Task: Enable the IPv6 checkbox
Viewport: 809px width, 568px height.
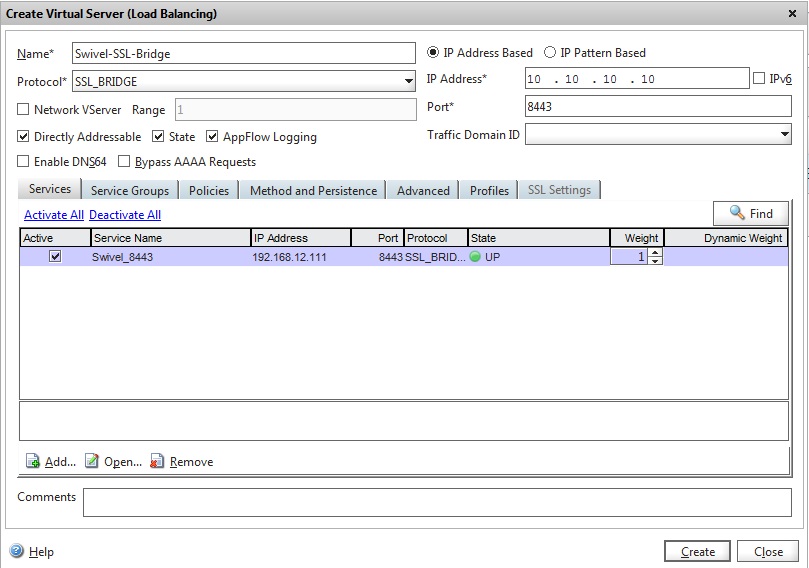Action: point(759,78)
